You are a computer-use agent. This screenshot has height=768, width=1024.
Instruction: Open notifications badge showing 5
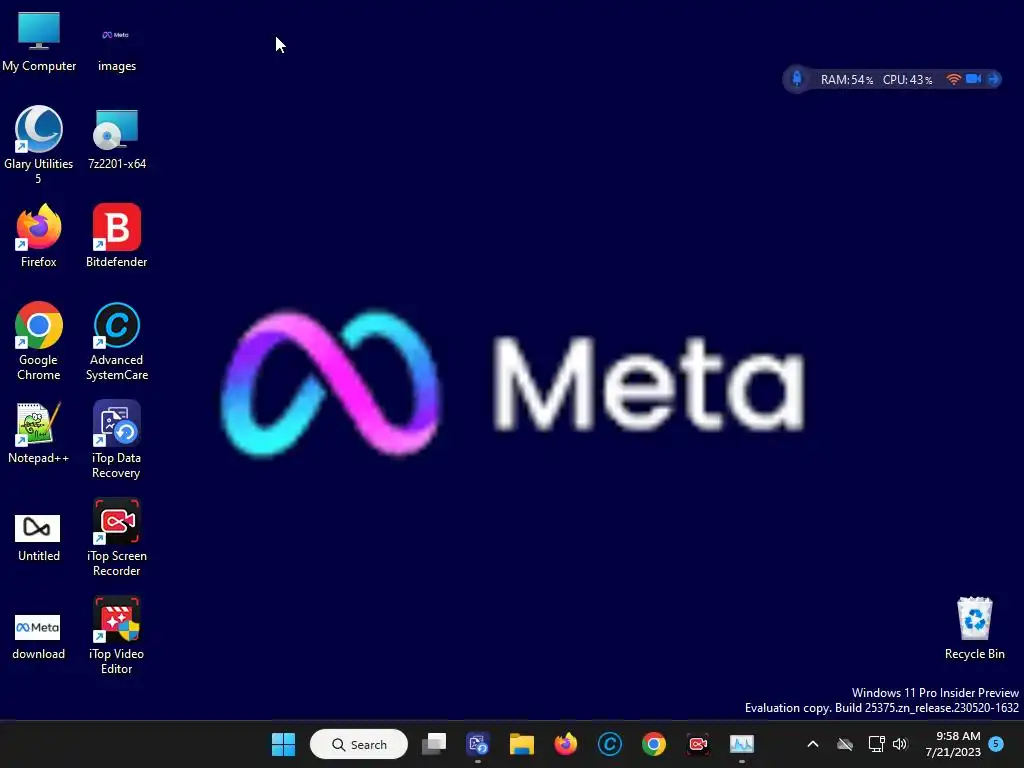(x=996, y=743)
